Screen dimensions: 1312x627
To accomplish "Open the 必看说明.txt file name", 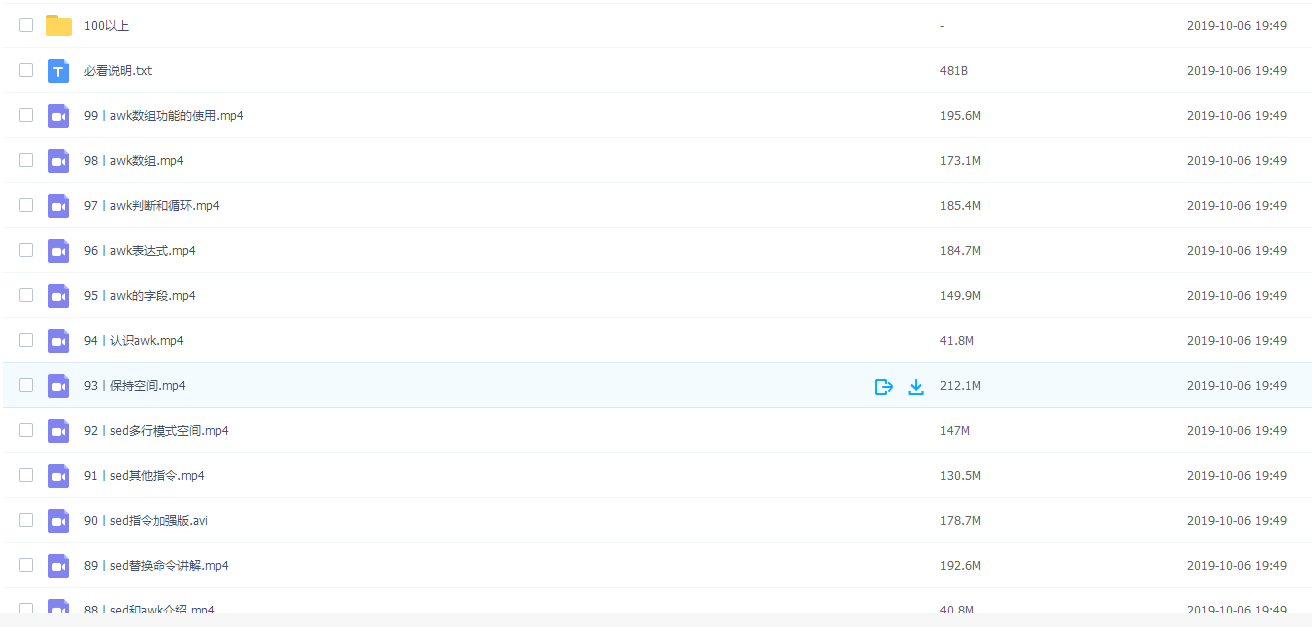I will click(x=118, y=71).
